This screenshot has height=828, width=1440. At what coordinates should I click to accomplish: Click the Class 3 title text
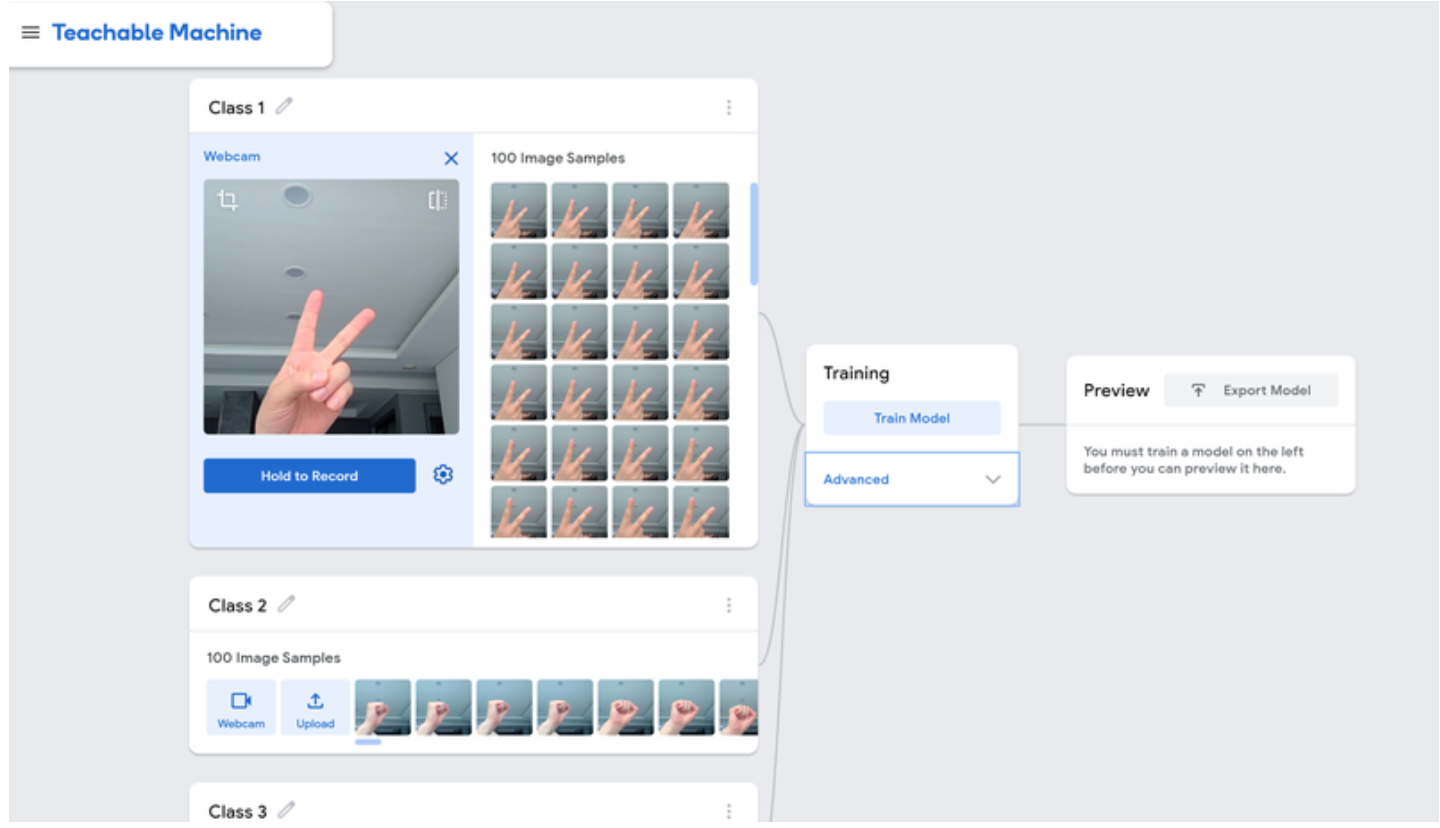coord(238,811)
